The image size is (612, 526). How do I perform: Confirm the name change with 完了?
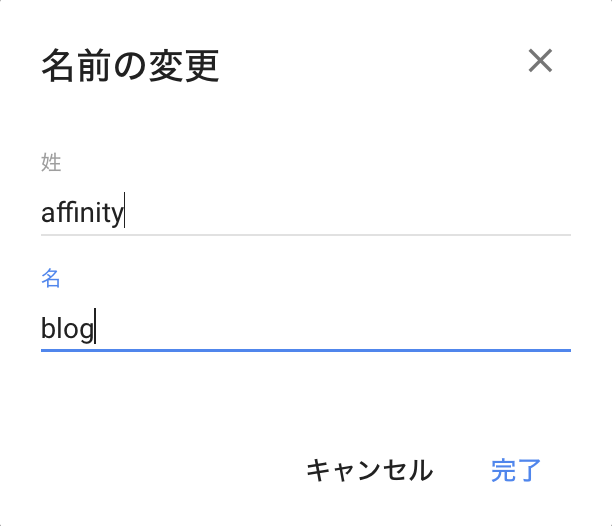point(516,470)
